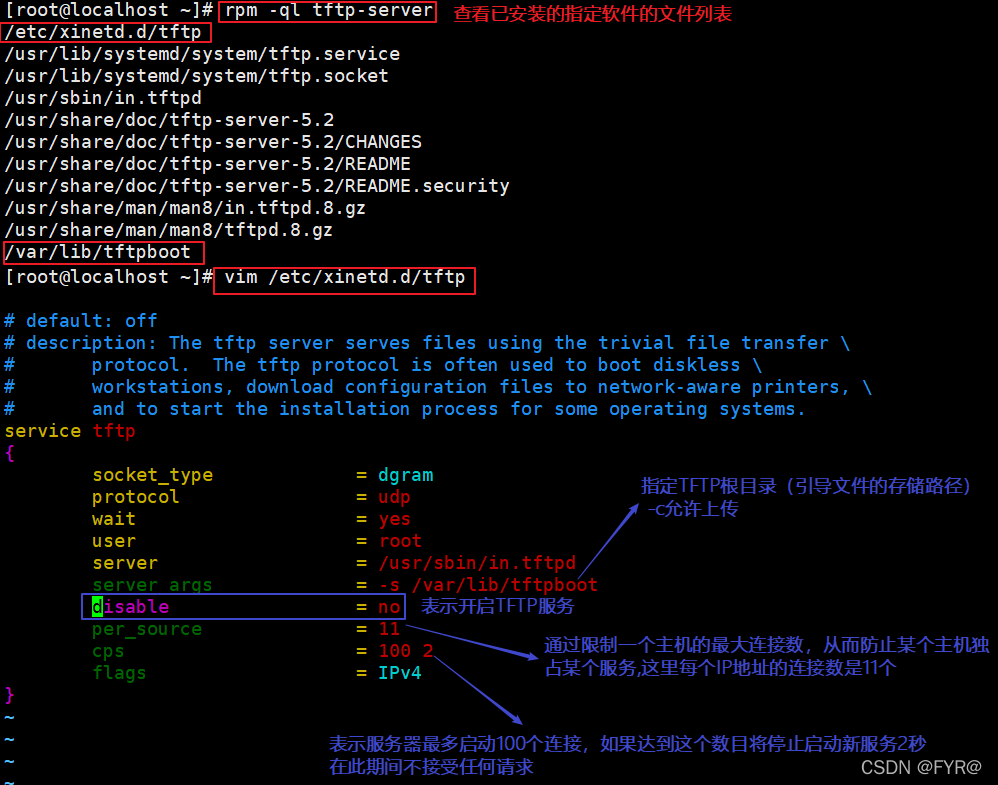Click the cps value 100 2
The width and height of the screenshot is (998, 785).
click(405, 651)
